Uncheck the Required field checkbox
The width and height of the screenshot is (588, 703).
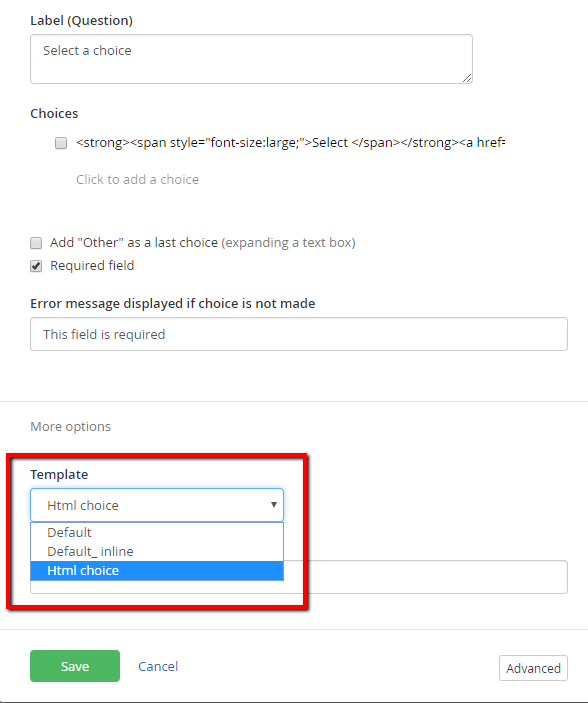[36, 266]
